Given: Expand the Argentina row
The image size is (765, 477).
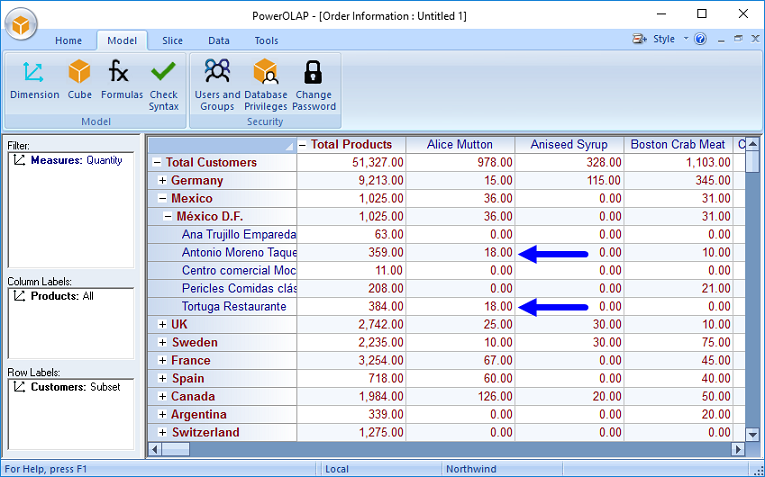Looking at the screenshot, I should click(x=162, y=415).
